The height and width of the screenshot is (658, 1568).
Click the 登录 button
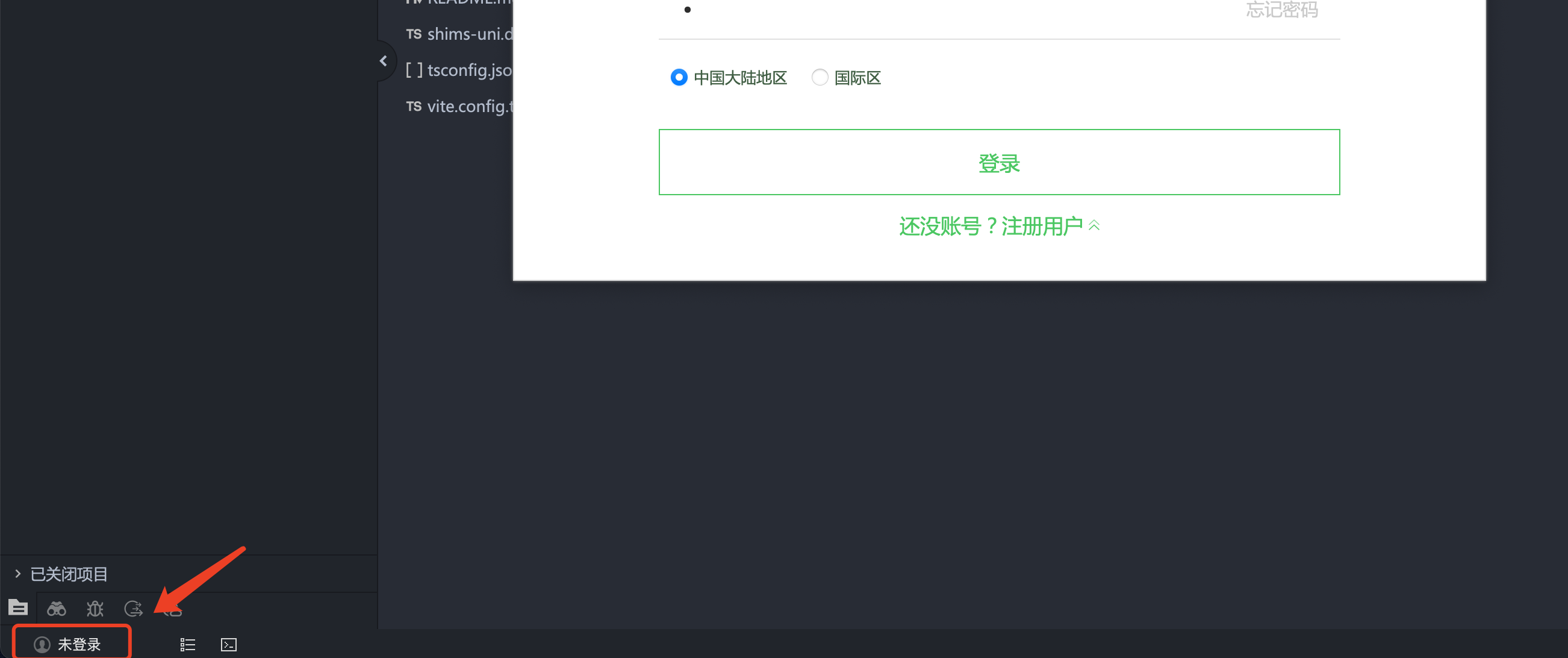tap(998, 162)
